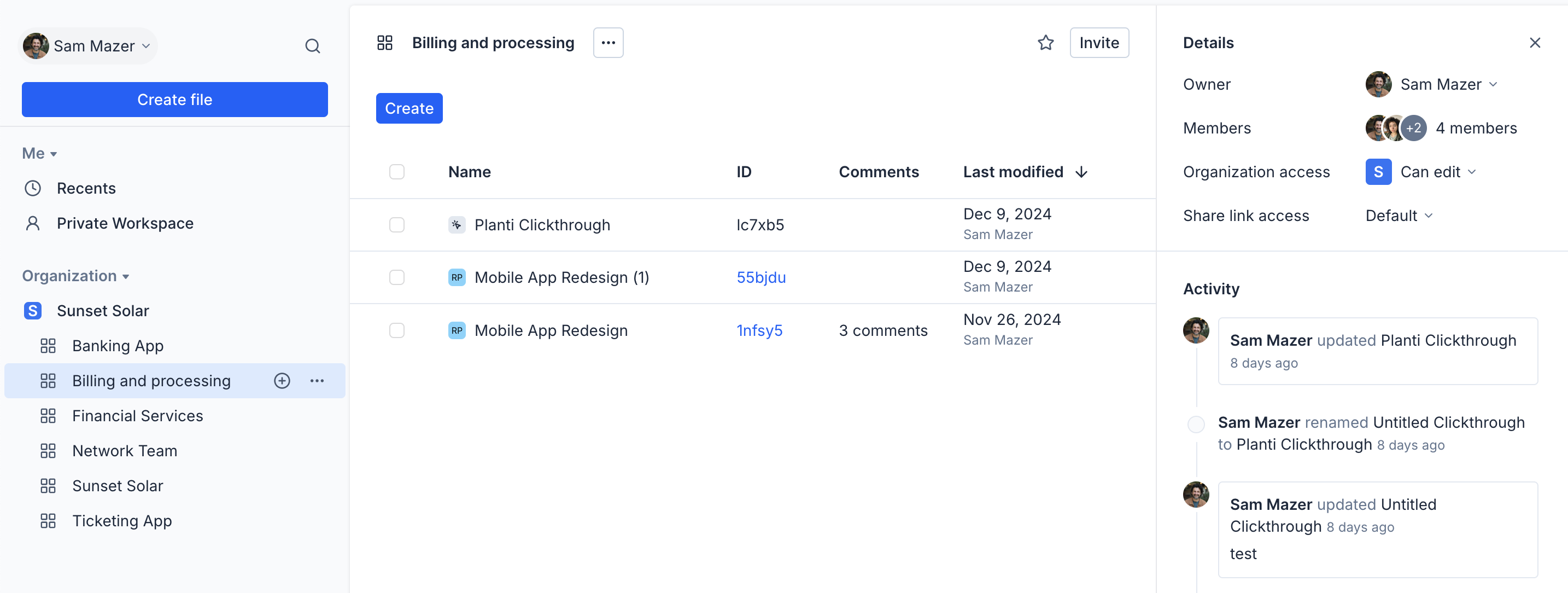Open sidebar ellipsis for Billing and processing
The width and height of the screenshot is (1568, 593).
click(x=317, y=381)
